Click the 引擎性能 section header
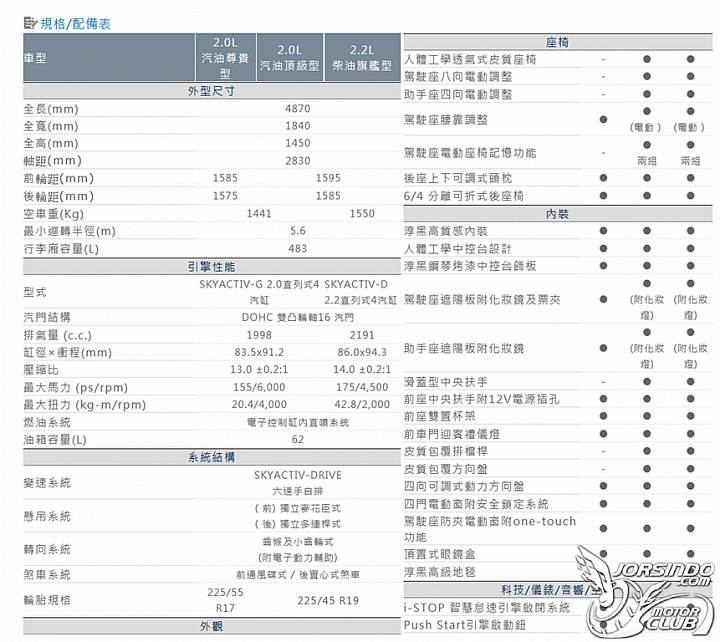The height and width of the screenshot is (642, 720). point(212,267)
